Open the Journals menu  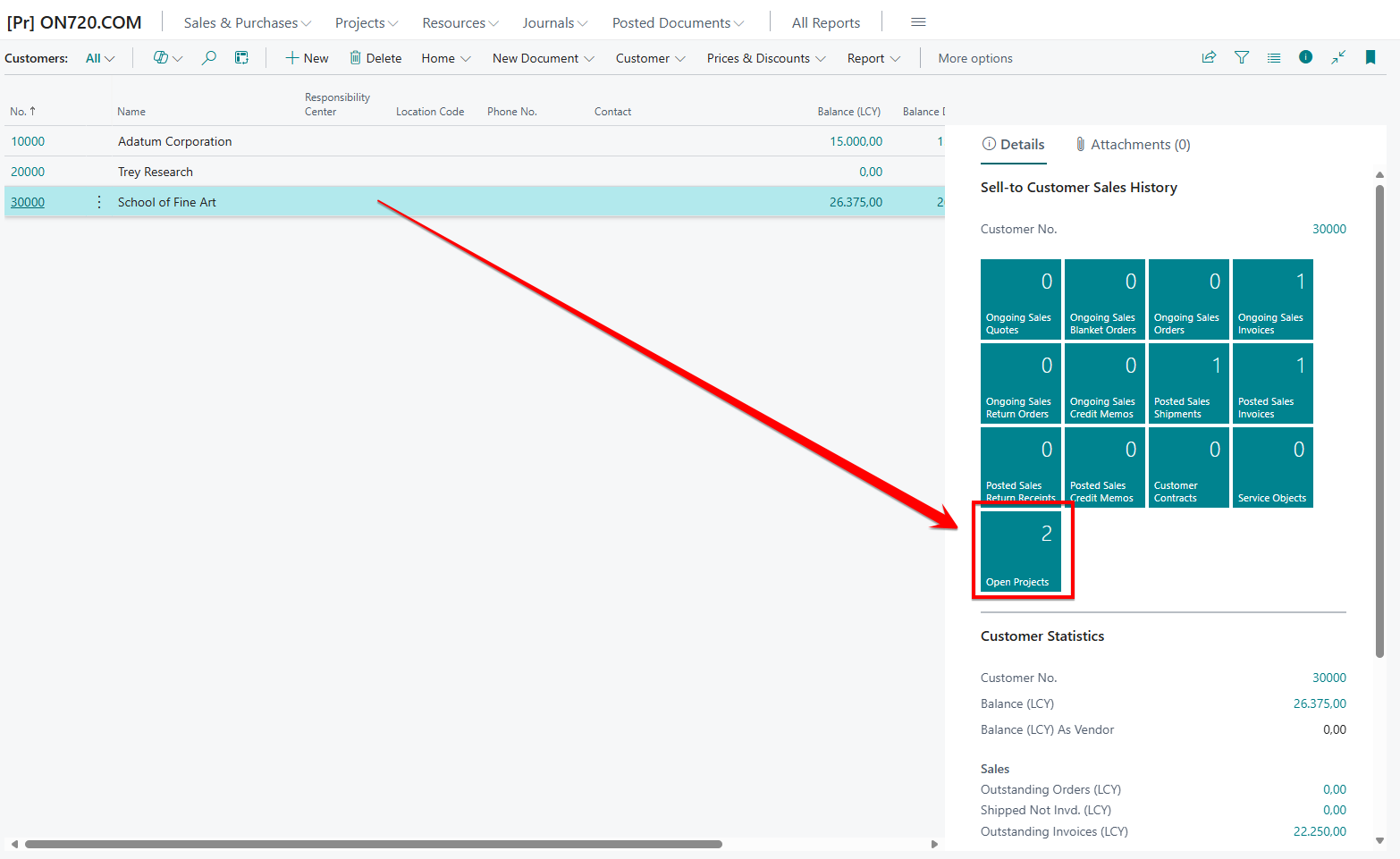tap(555, 22)
